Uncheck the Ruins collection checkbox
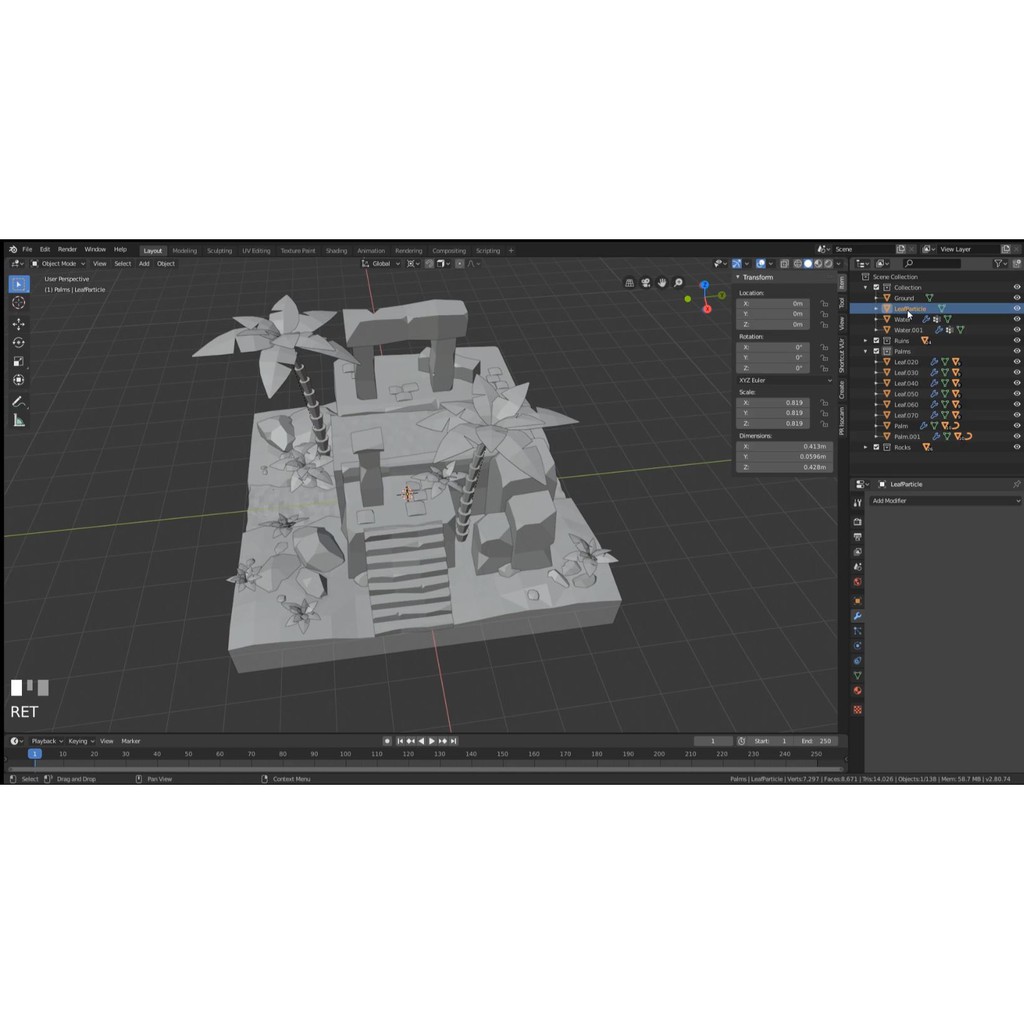 click(876, 341)
